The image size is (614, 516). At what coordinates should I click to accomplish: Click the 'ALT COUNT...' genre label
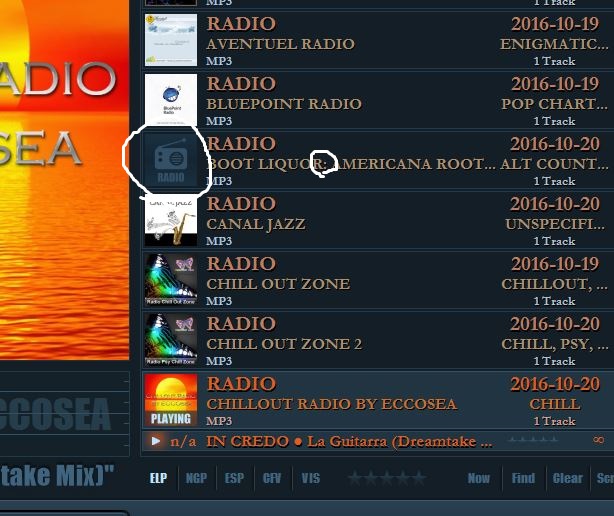[554, 164]
